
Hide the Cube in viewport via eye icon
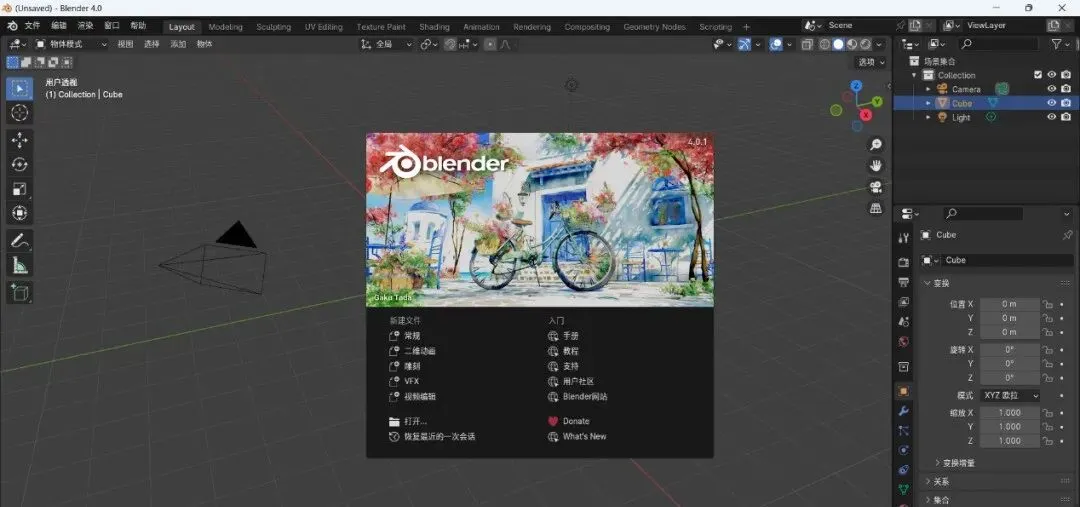tap(1052, 103)
